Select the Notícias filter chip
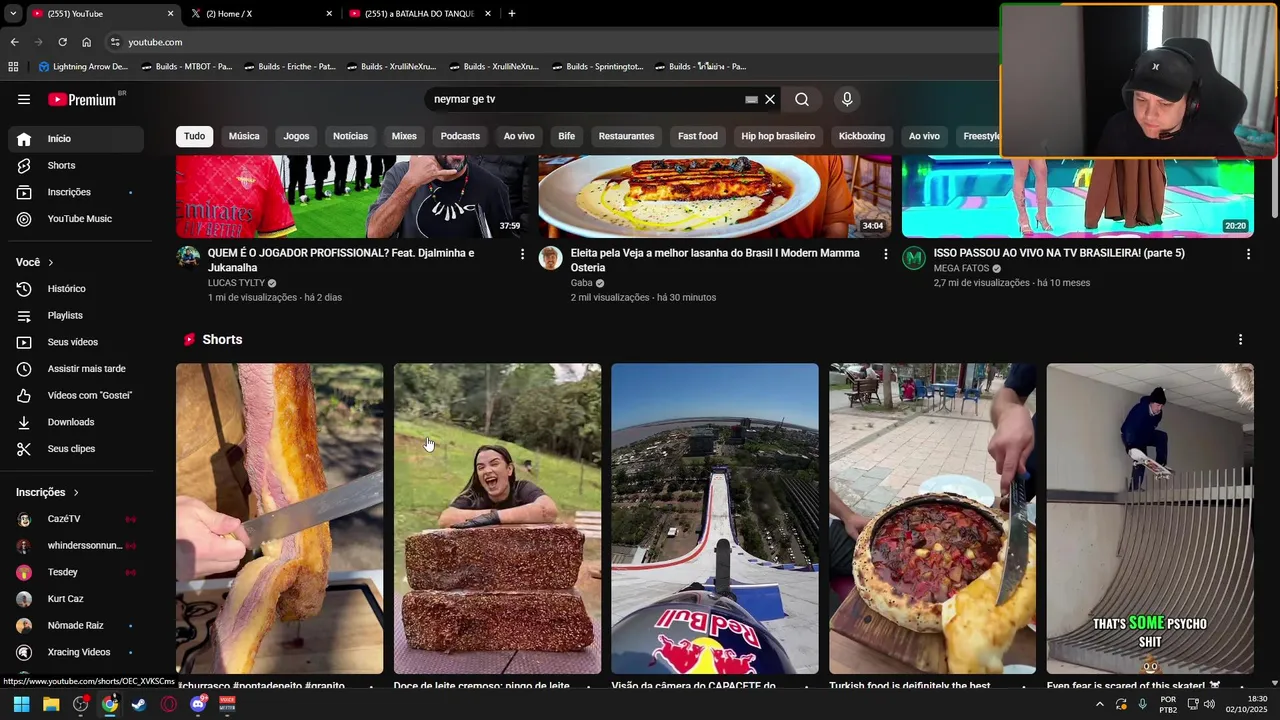The image size is (1280, 720). [x=350, y=136]
